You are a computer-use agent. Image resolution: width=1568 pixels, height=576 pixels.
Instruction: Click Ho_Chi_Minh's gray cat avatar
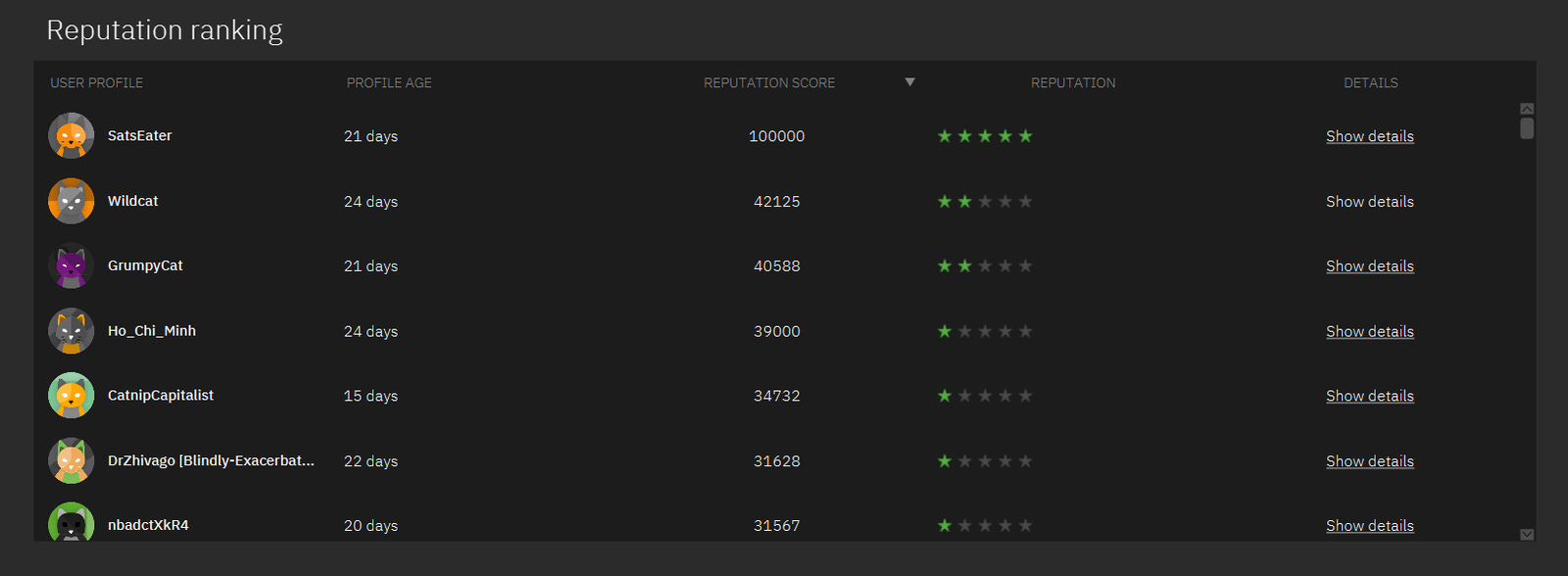[71, 331]
